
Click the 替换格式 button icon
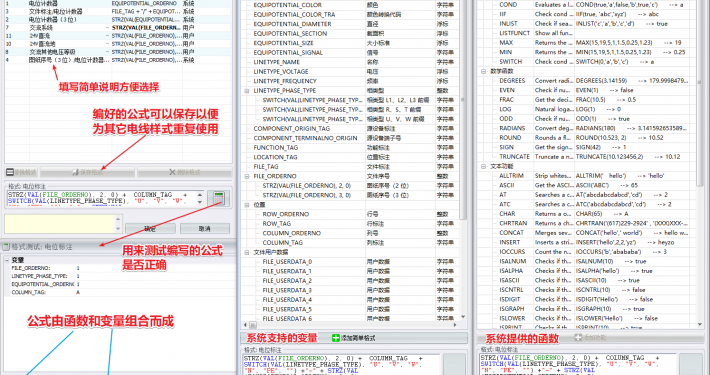pos(10,173)
